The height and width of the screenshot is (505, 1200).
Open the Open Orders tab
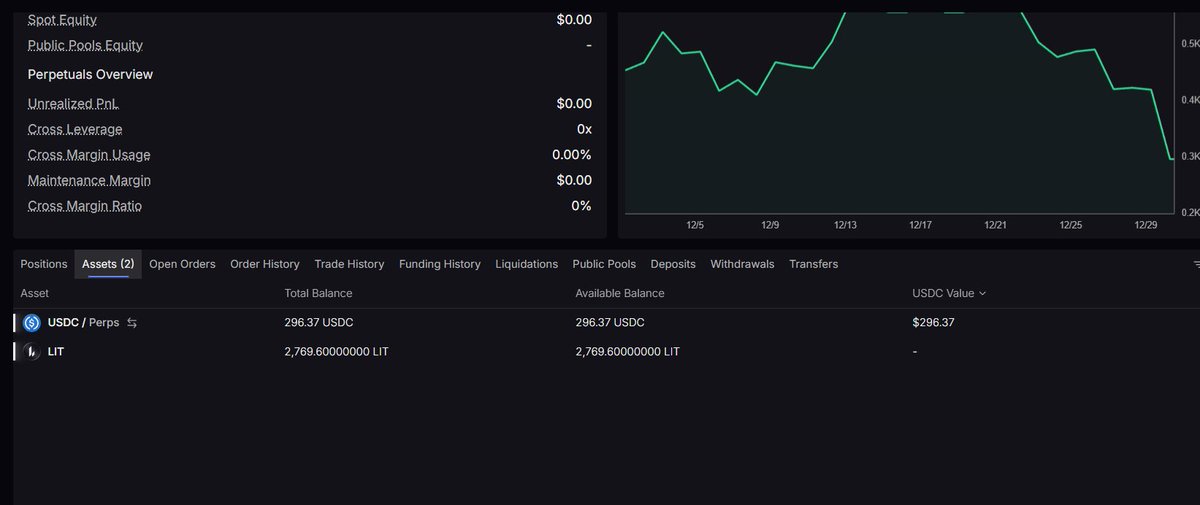click(182, 264)
